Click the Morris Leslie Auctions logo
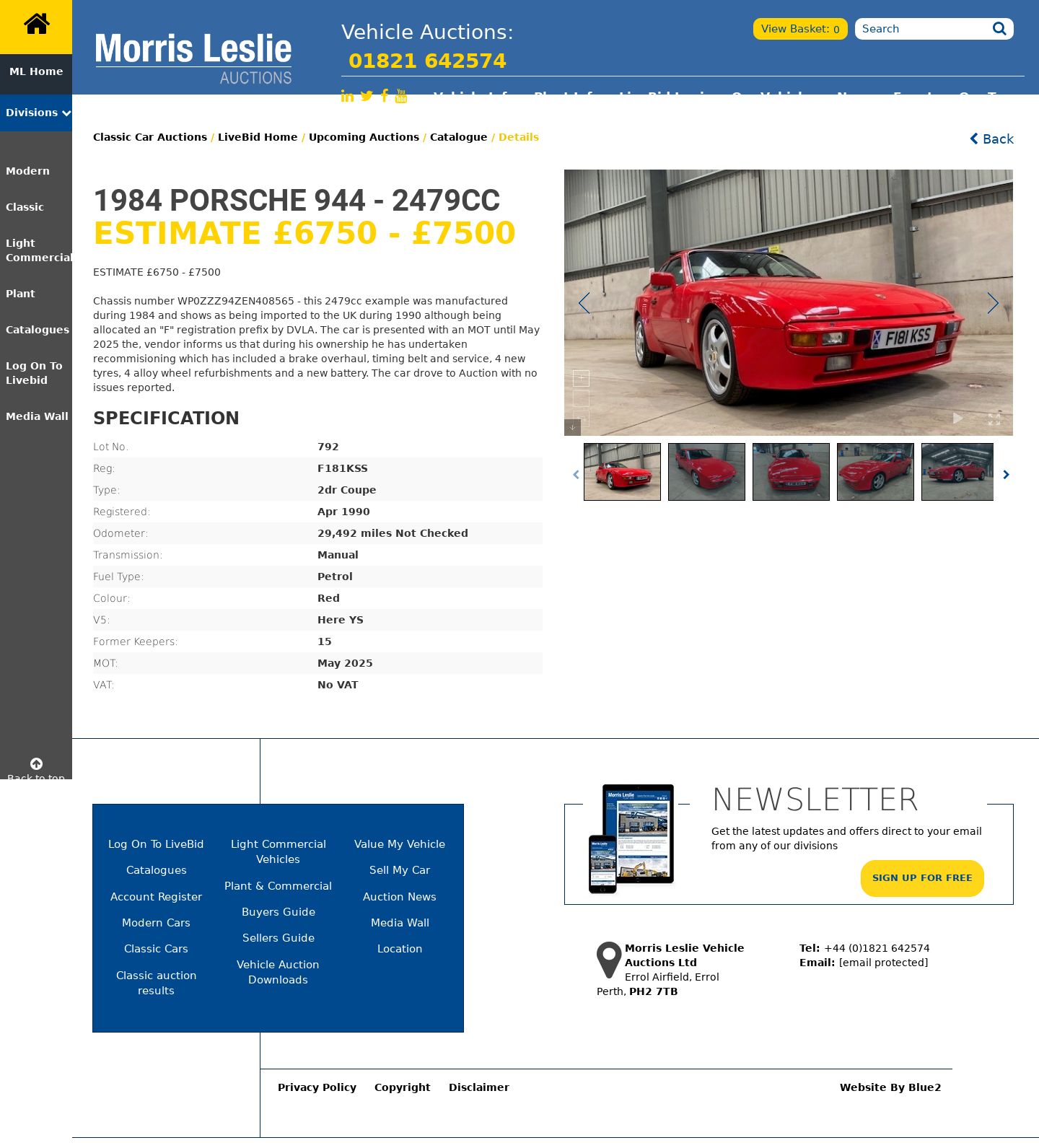Screen dimensions: 1039x1148 pyautogui.click(x=193, y=58)
